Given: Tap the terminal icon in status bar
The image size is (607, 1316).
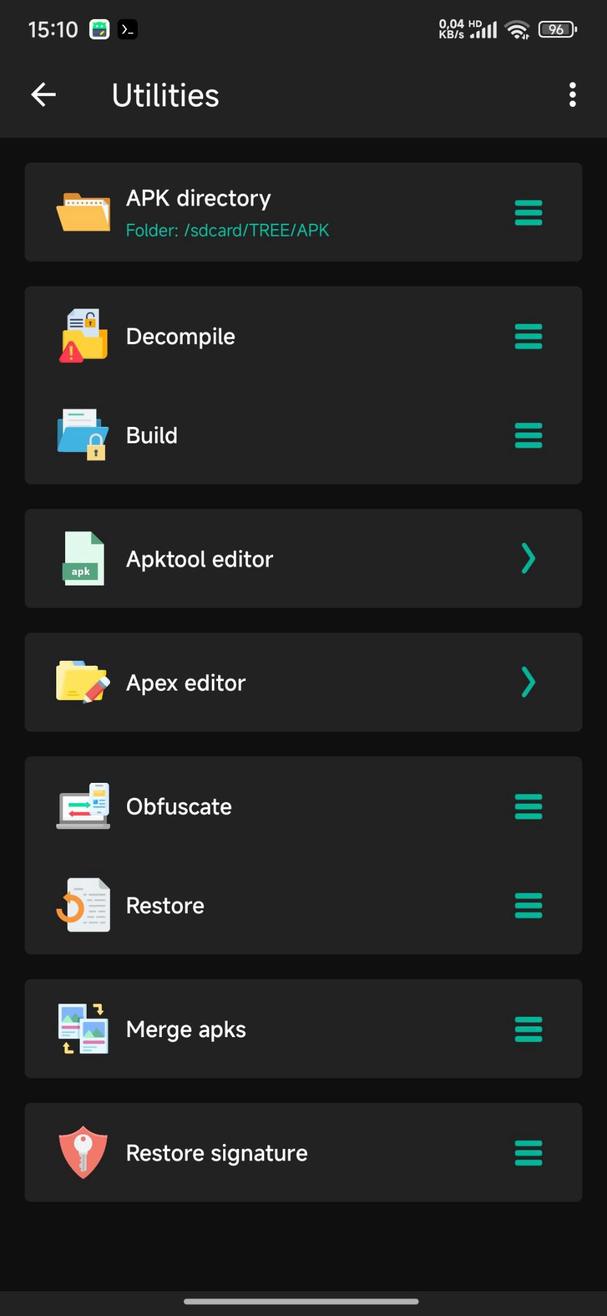Looking at the screenshot, I should click(127, 29).
